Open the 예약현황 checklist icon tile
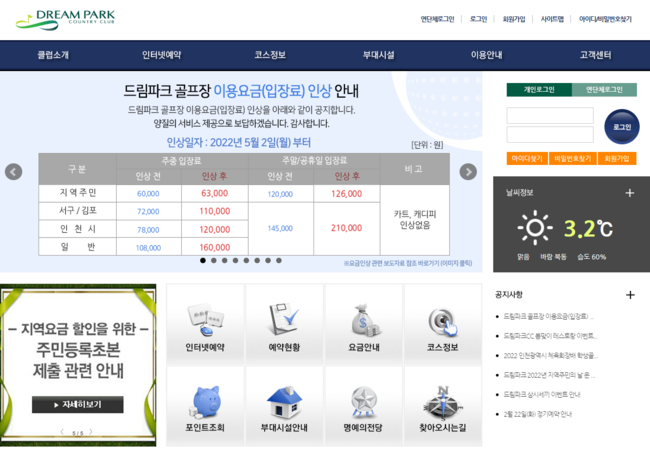650x452 pixels. [284, 324]
